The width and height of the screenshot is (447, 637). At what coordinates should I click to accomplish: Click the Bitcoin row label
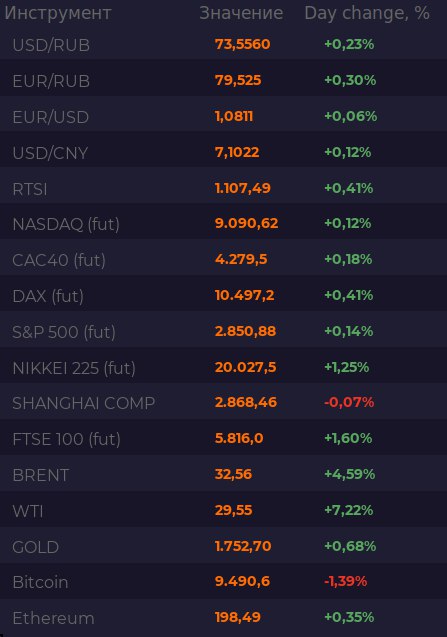click(x=40, y=582)
